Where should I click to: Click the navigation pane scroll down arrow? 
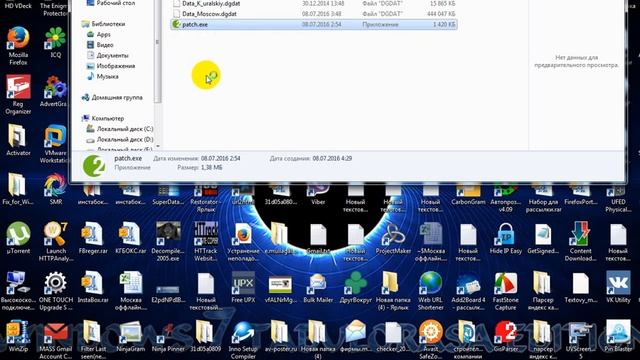(x=158, y=146)
